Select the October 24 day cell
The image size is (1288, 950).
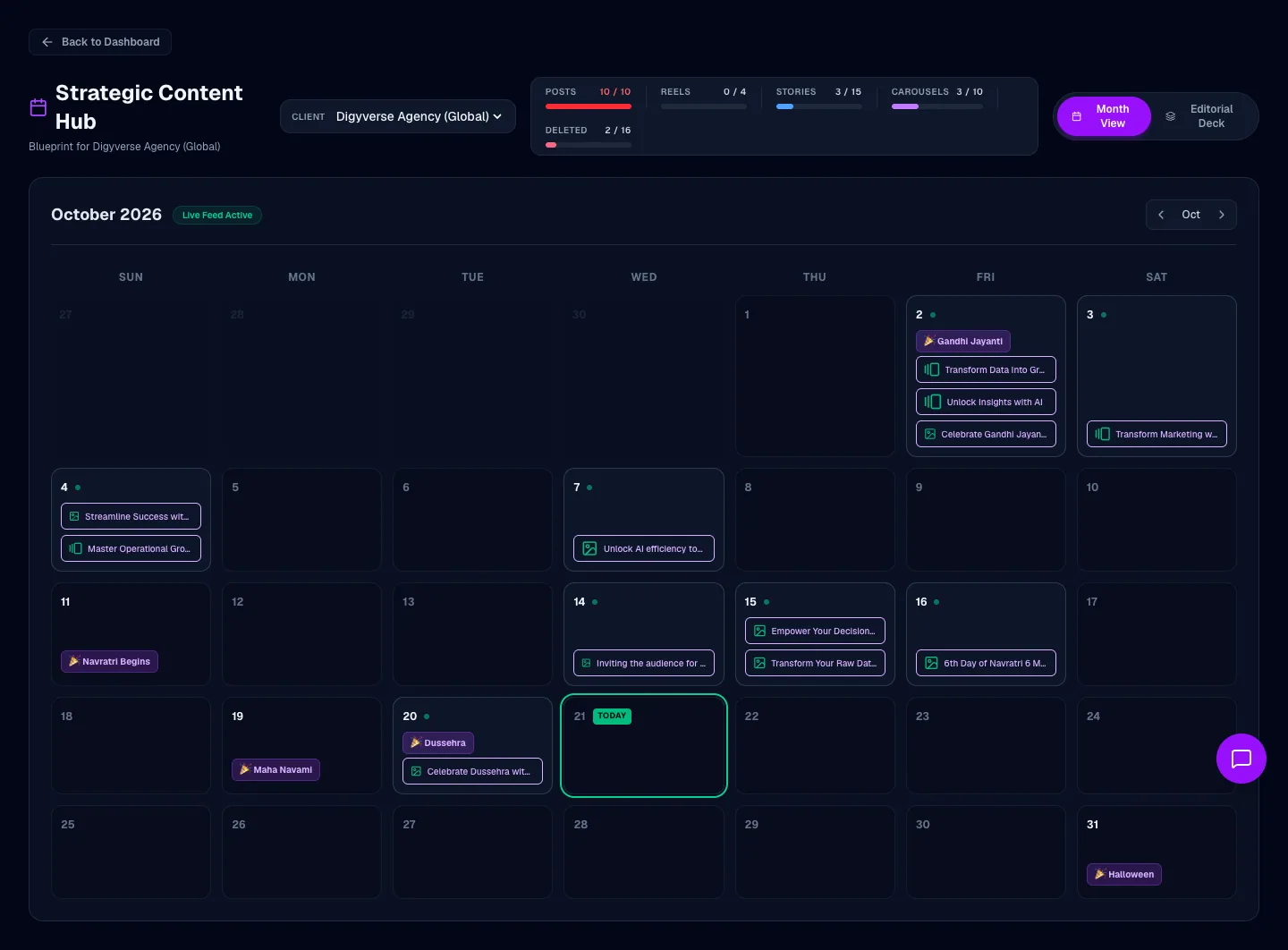coord(1157,745)
